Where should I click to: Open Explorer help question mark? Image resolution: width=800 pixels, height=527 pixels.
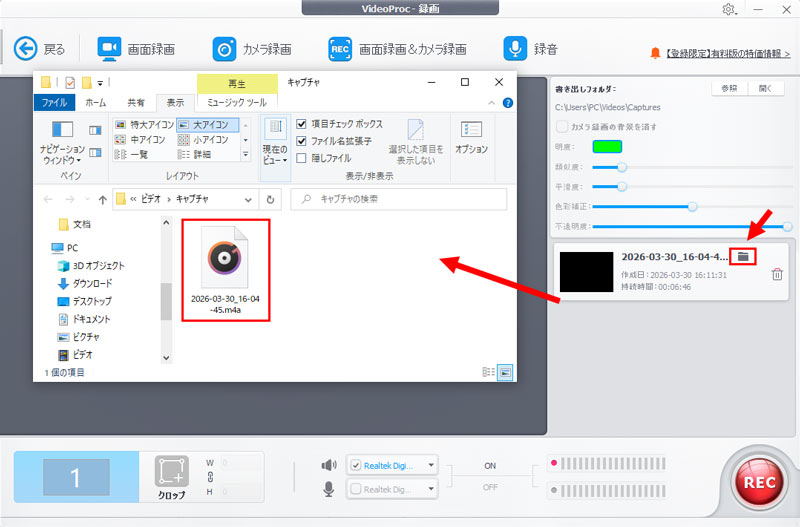pos(508,103)
